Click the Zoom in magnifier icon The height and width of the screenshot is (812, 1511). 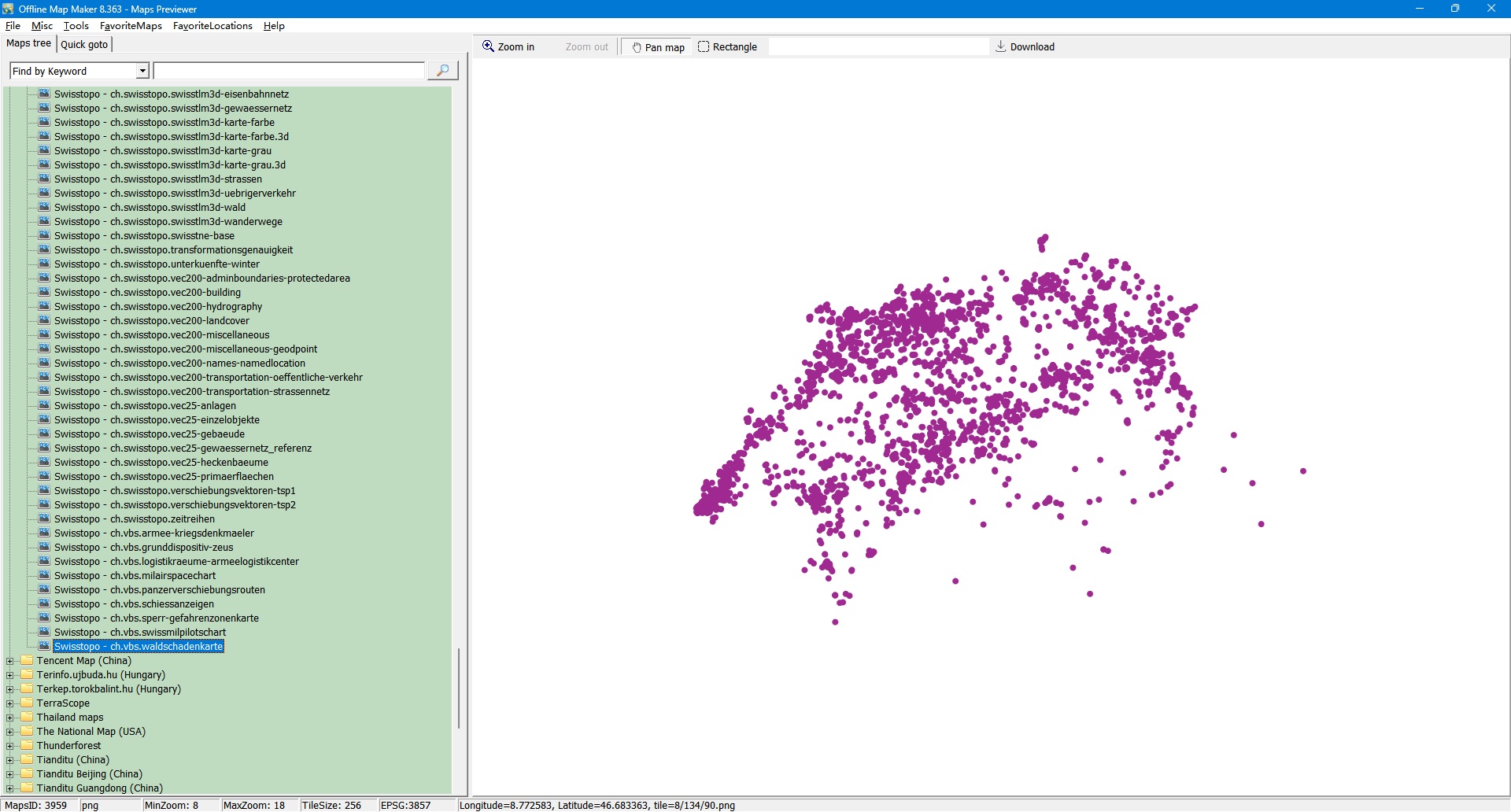coord(488,46)
